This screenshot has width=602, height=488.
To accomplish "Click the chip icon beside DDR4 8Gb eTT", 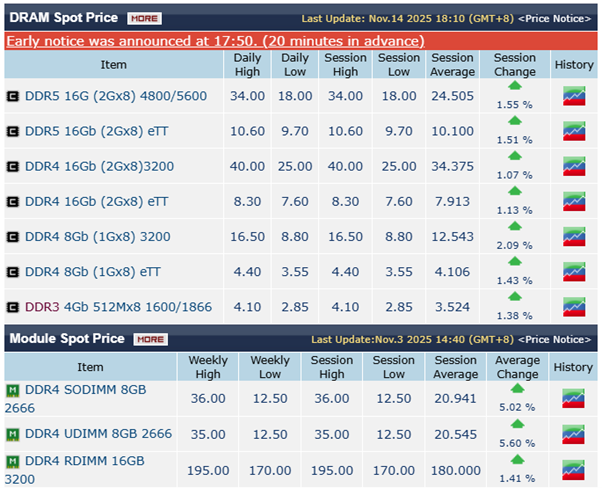I will 13,272.
